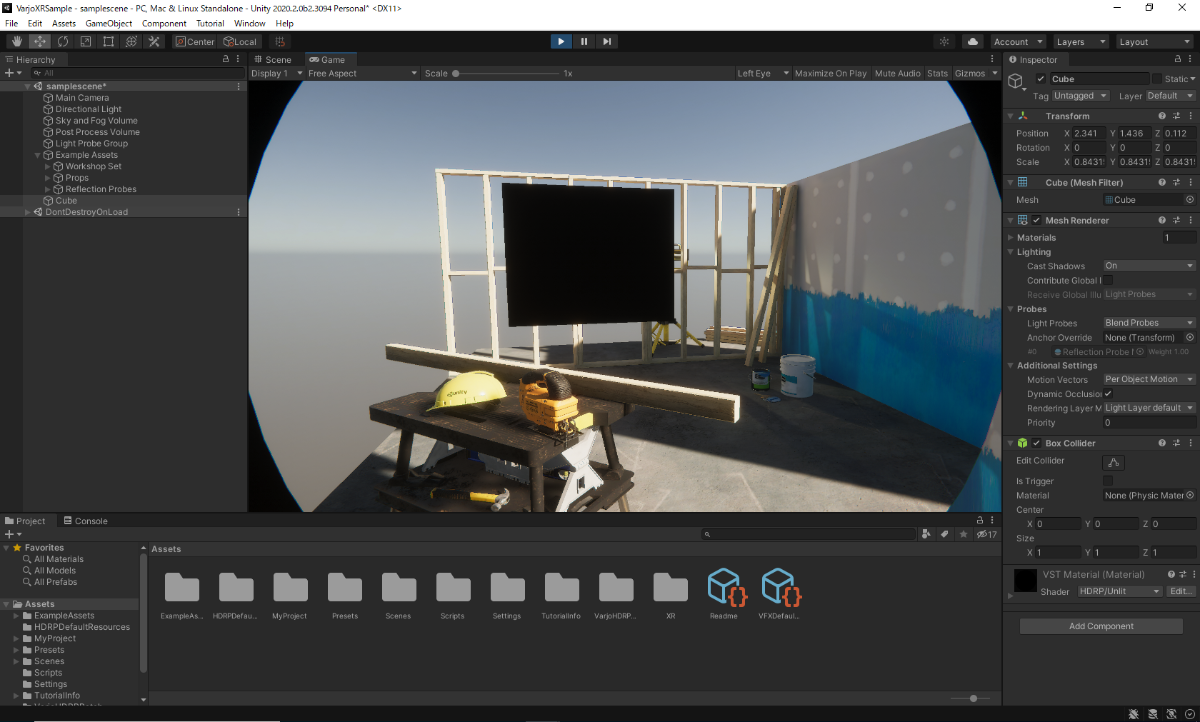The image size is (1200, 722).
Task: Pick an Anchor Override object
Action: (1189, 338)
